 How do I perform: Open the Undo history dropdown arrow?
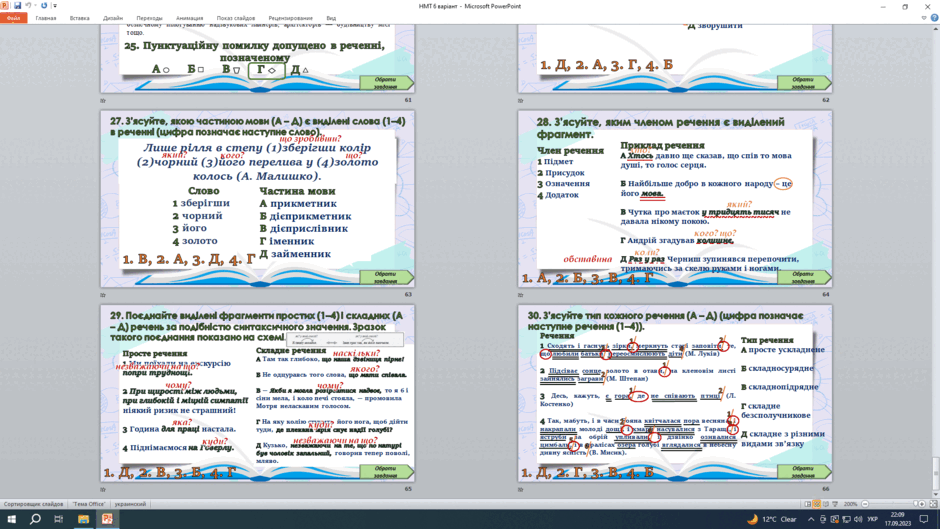34,6
